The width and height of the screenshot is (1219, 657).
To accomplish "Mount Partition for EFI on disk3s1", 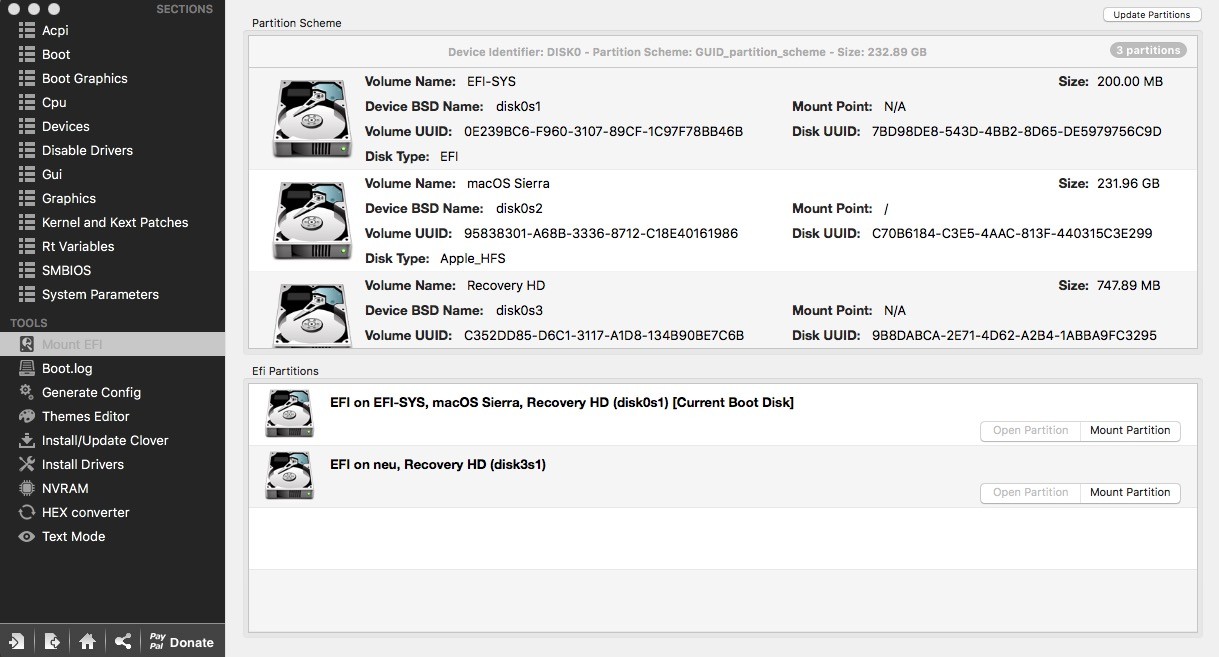I will (x=1130, y=493).
